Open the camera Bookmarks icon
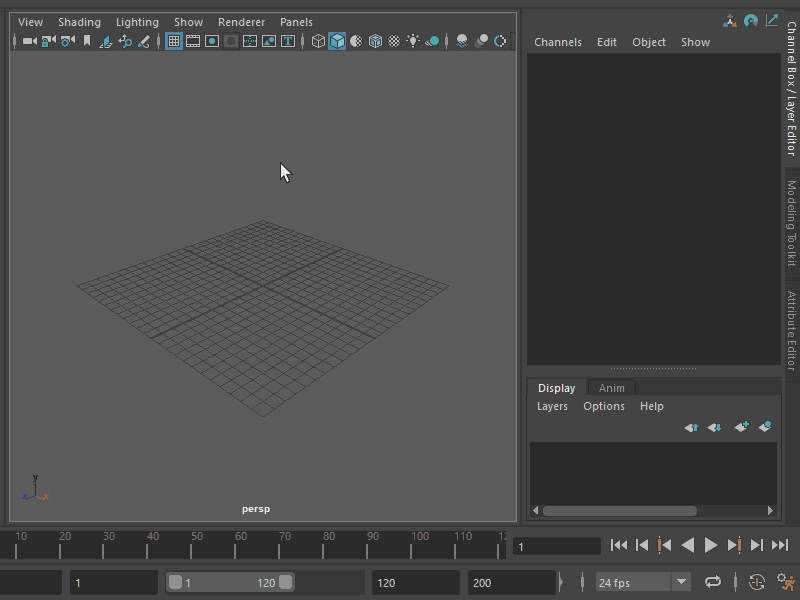 pos(87,41)
